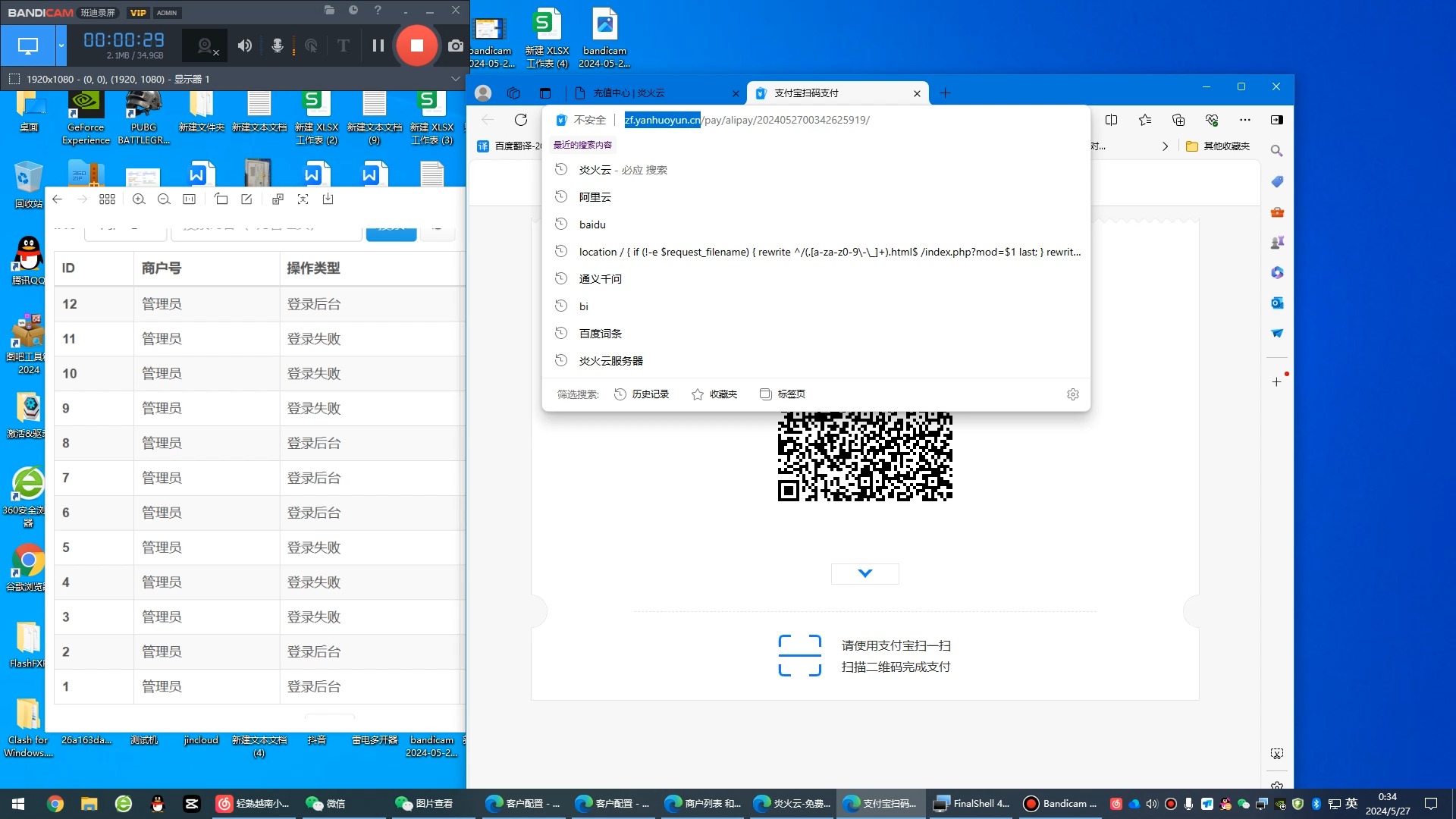This screenshot has width=1456, height=819.
Task: Zoom out in the image viewer
Action: point(164,199)
